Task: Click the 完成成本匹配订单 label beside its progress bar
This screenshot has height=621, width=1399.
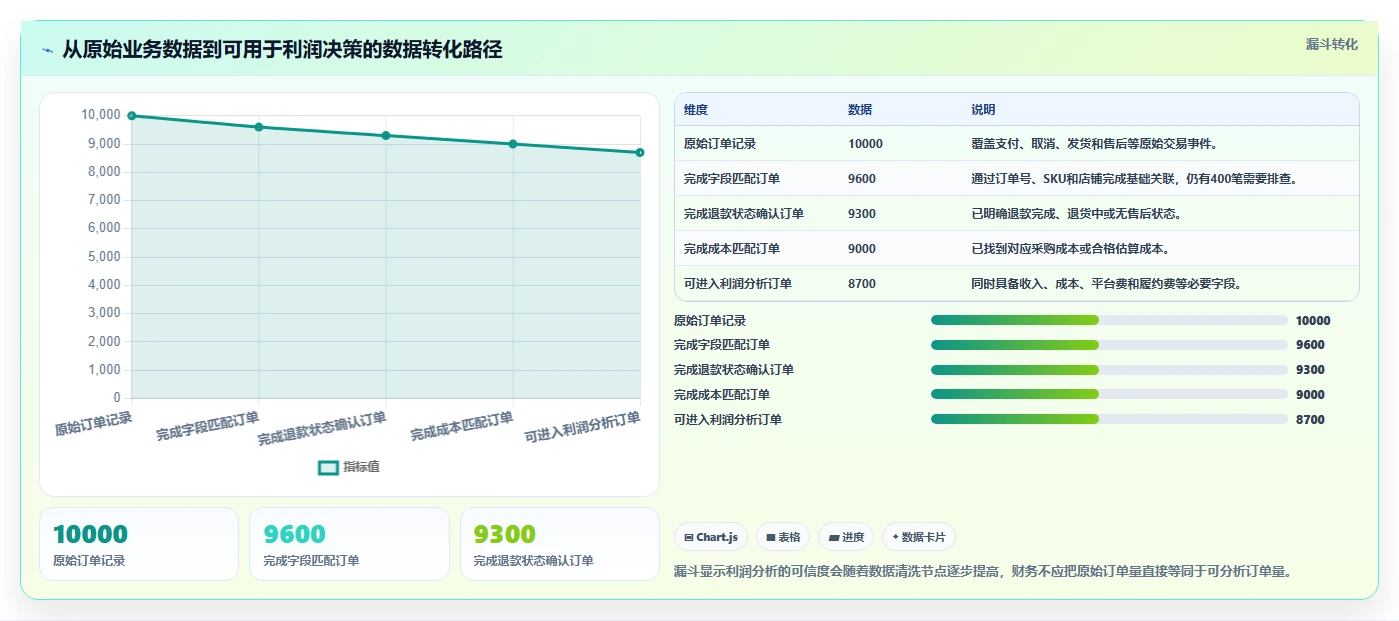Action: (x=722, y=395)
